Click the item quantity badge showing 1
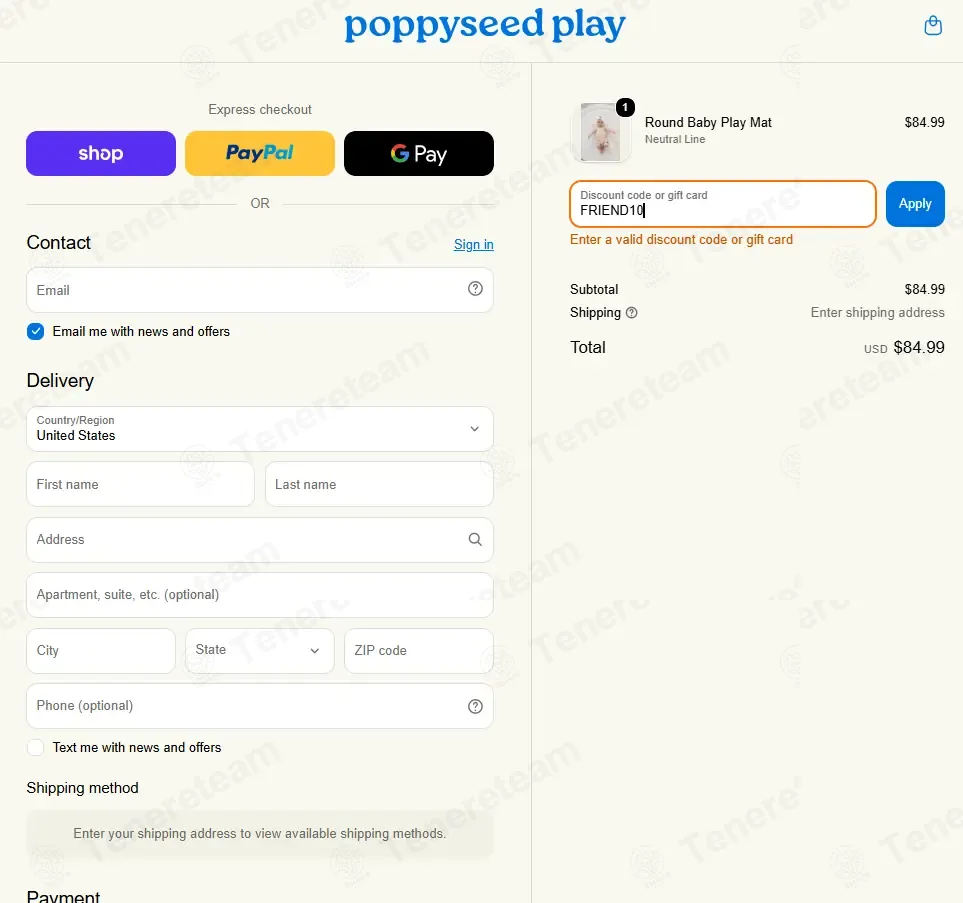 (625, 108)
